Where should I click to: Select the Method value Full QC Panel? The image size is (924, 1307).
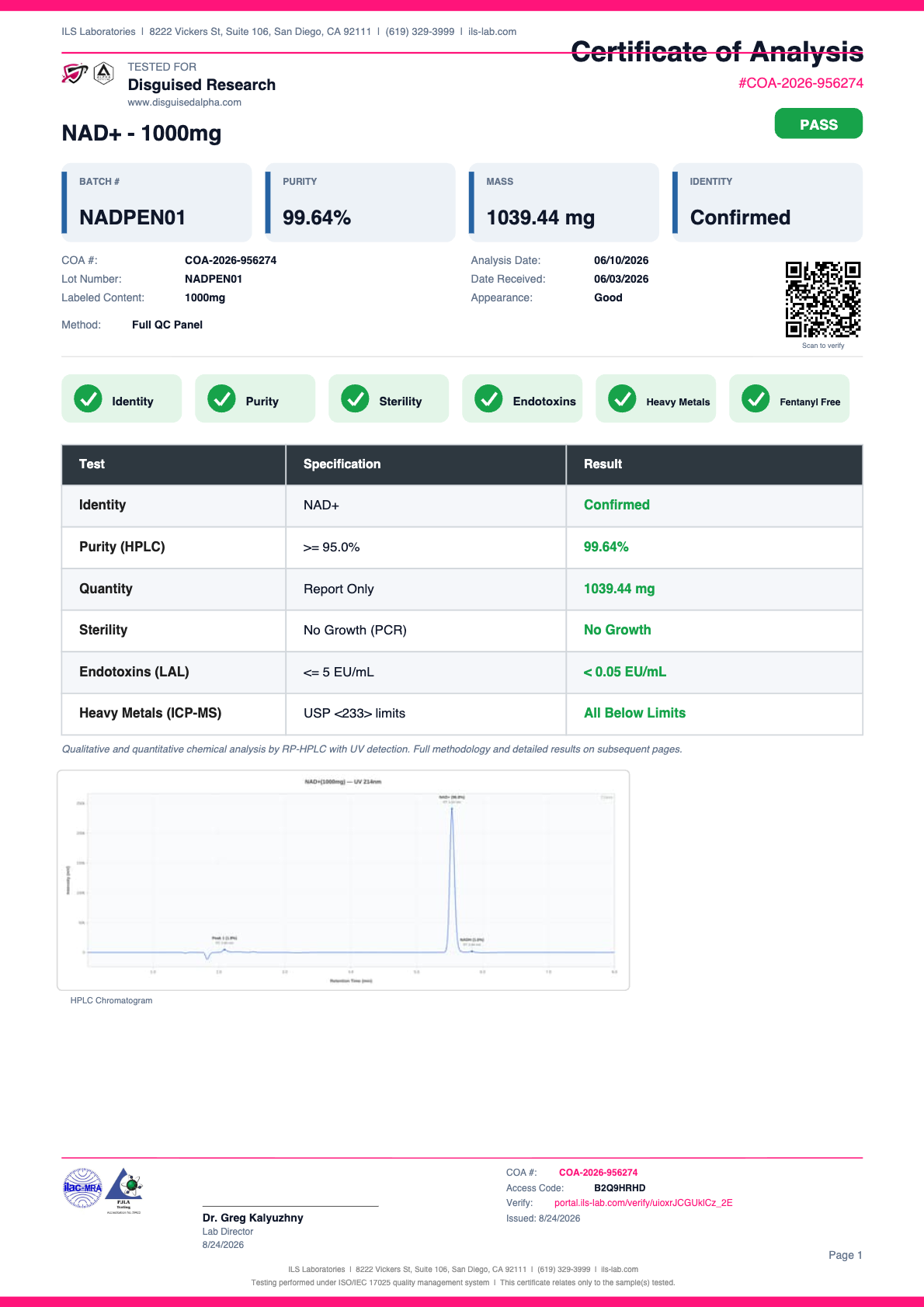(167, 325)
